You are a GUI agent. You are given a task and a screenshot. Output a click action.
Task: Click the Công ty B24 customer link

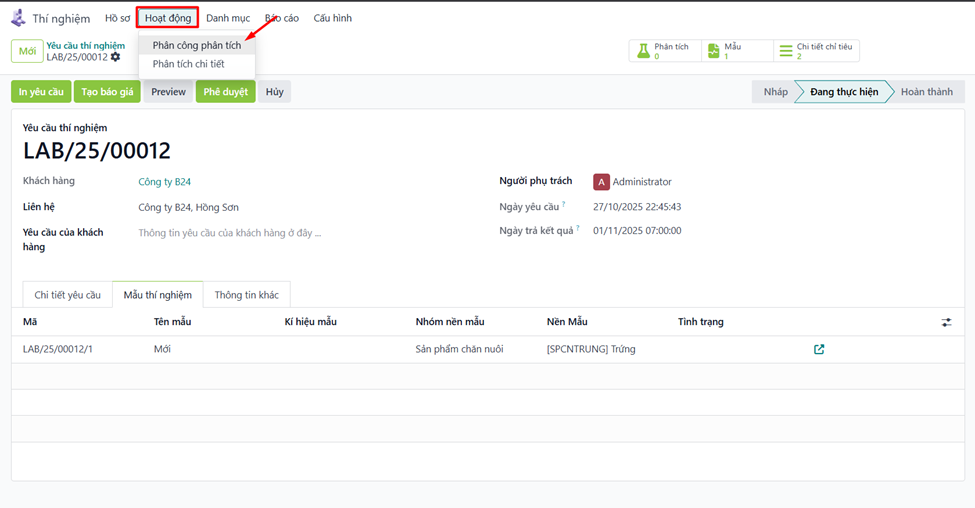pyautogui.click(x=164, y=182)
